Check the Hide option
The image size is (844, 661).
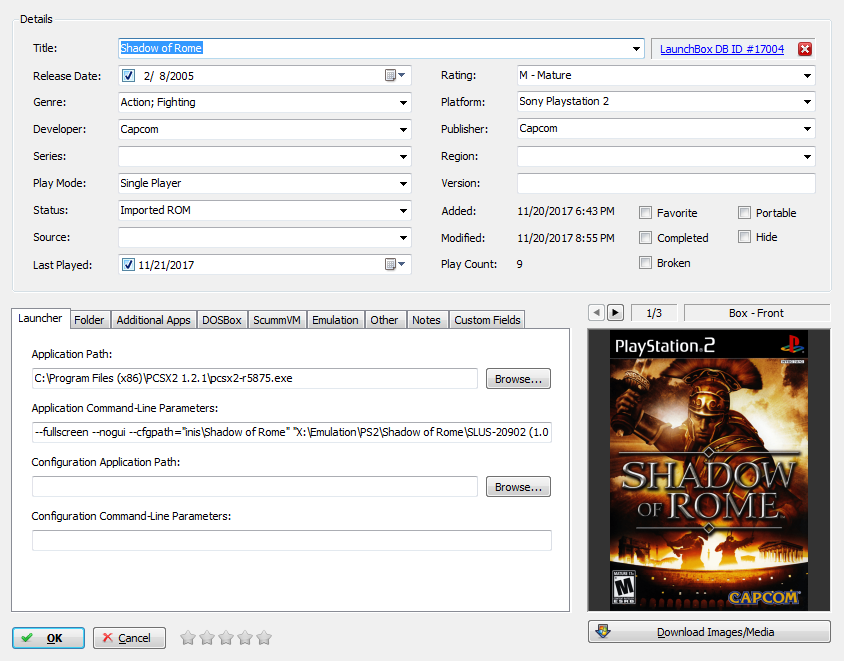pos(744,237)
